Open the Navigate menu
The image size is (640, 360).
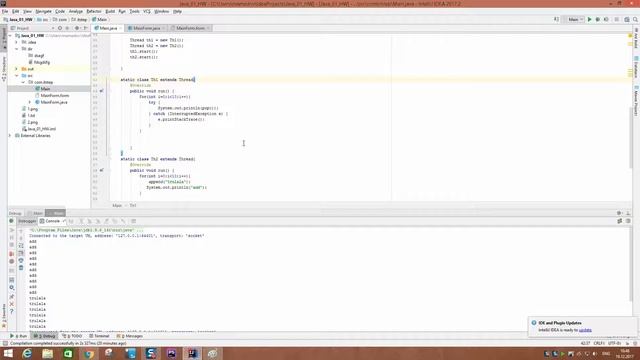(x=43, y=11)
